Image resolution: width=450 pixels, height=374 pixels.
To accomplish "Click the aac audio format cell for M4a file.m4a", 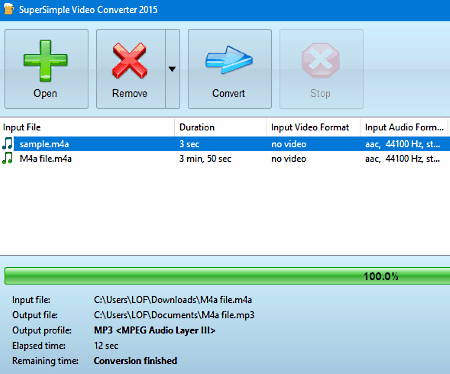I will click(403, 159).
